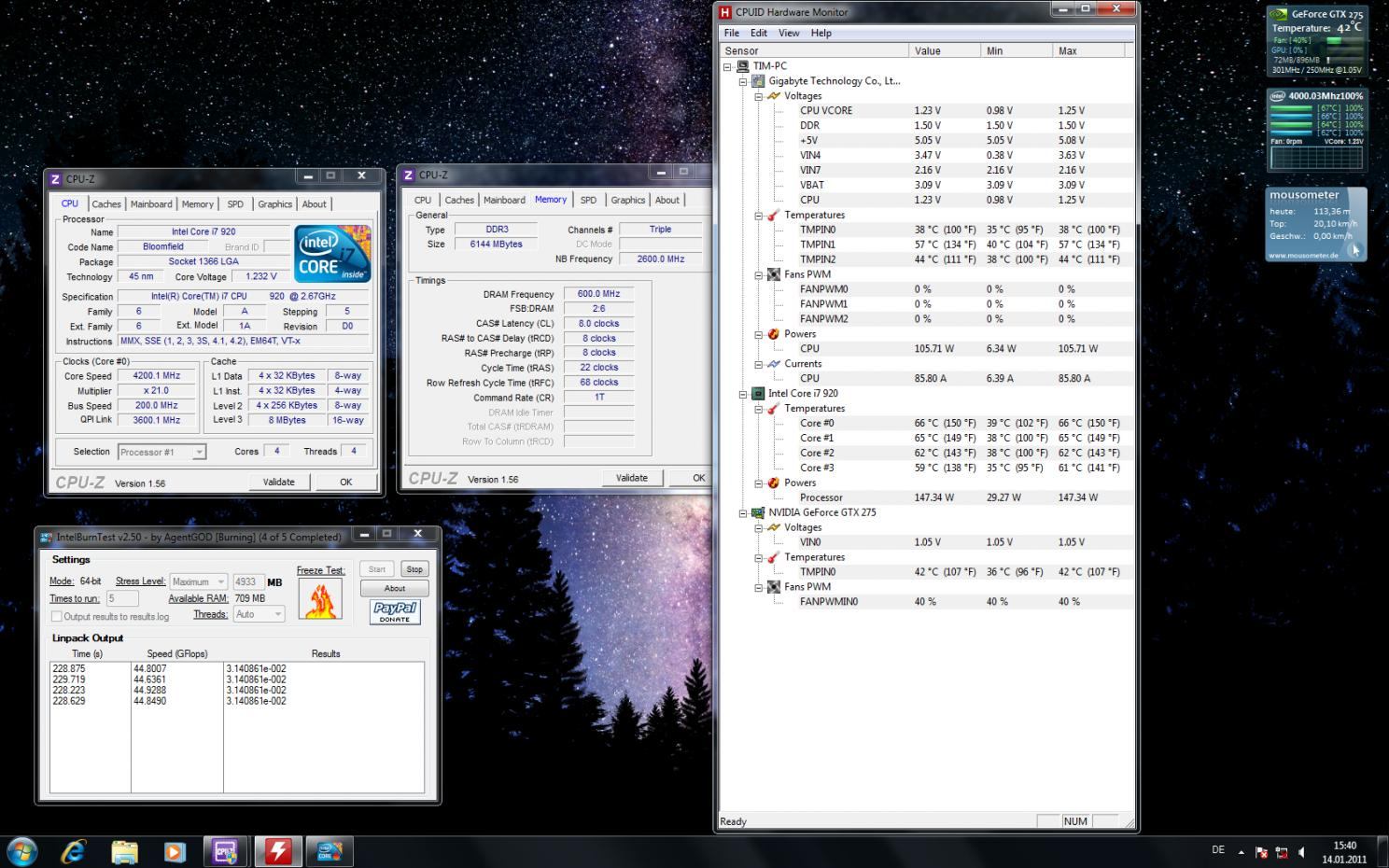The width and height of the screenshot is (1389, 868).
Task: Collapse the NVIDIA GeForce GTX 275 node
Action: 743,512
